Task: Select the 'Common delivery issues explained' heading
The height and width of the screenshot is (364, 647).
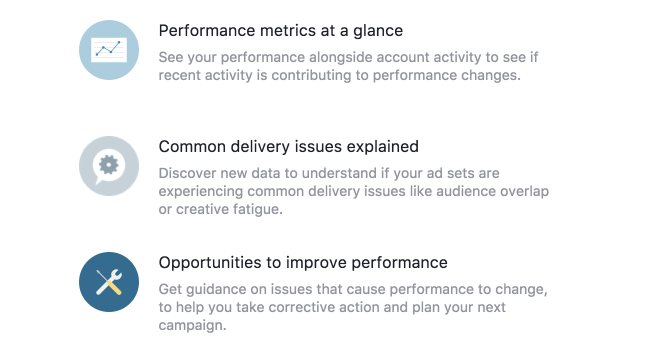Action: [x=288, y=147]
